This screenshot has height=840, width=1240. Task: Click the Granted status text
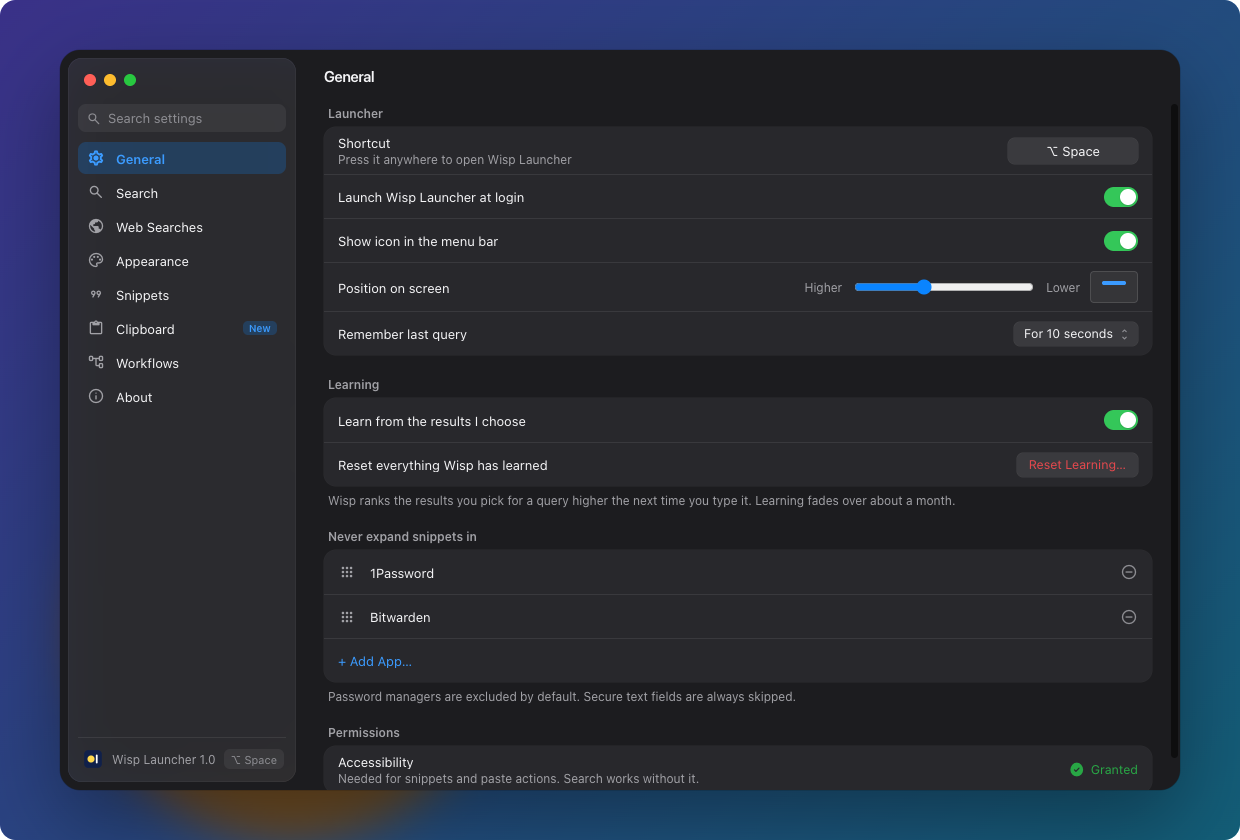click(1114, 769)
